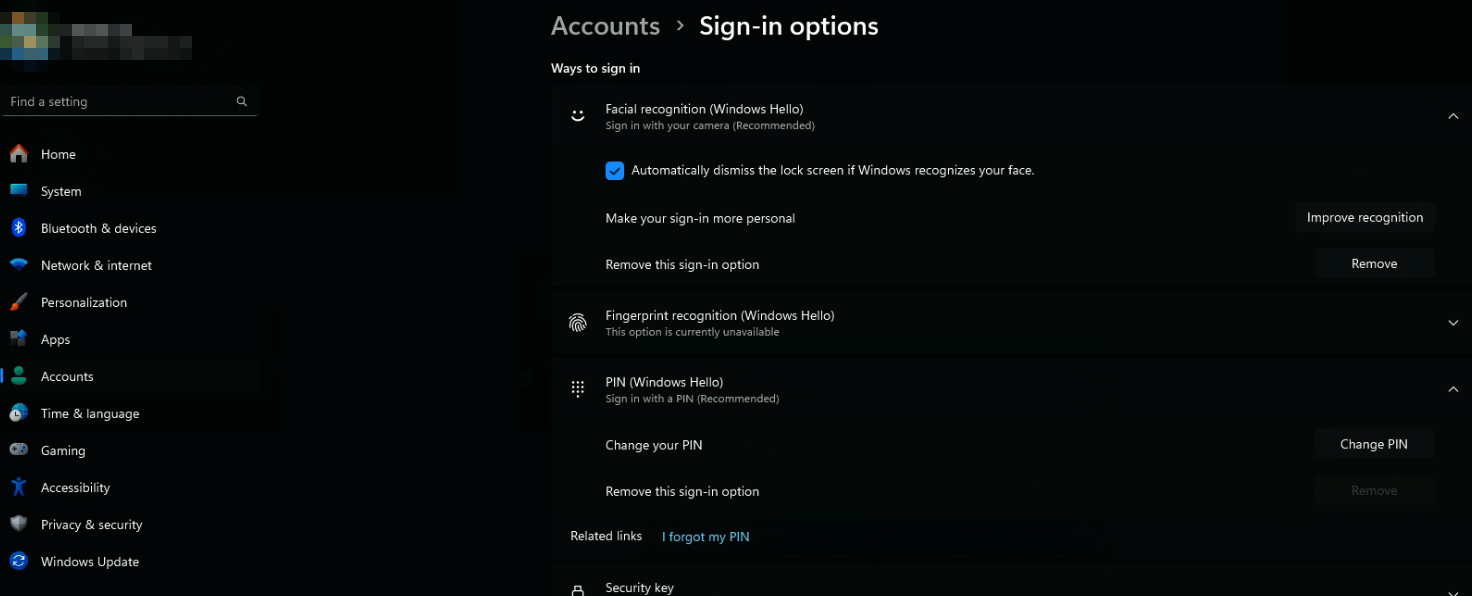Click the Time & language globe icon
Image resolution: width=1472 pixels, height=596 pixels.
point(18,413)
